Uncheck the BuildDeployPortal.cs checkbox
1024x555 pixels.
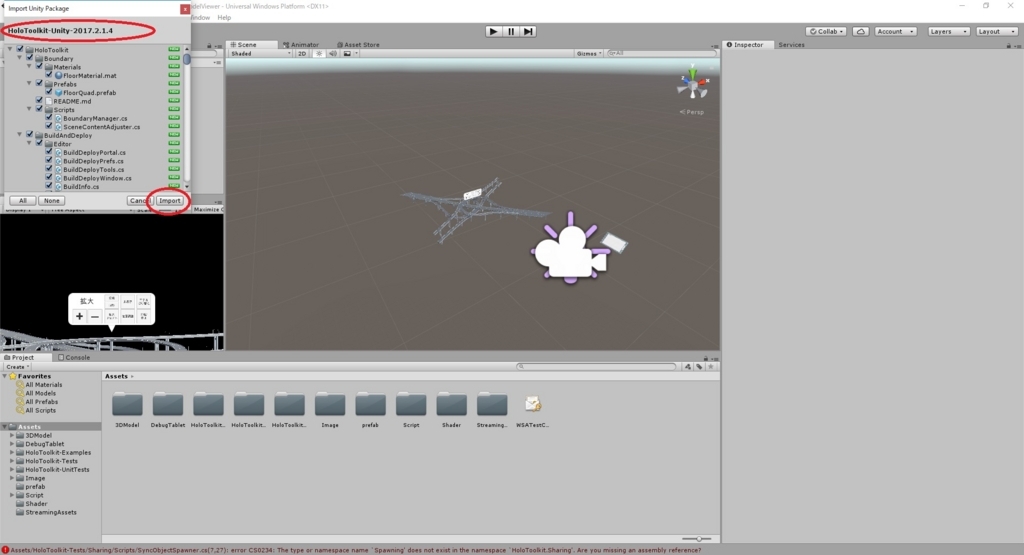(x=49, y=151)
